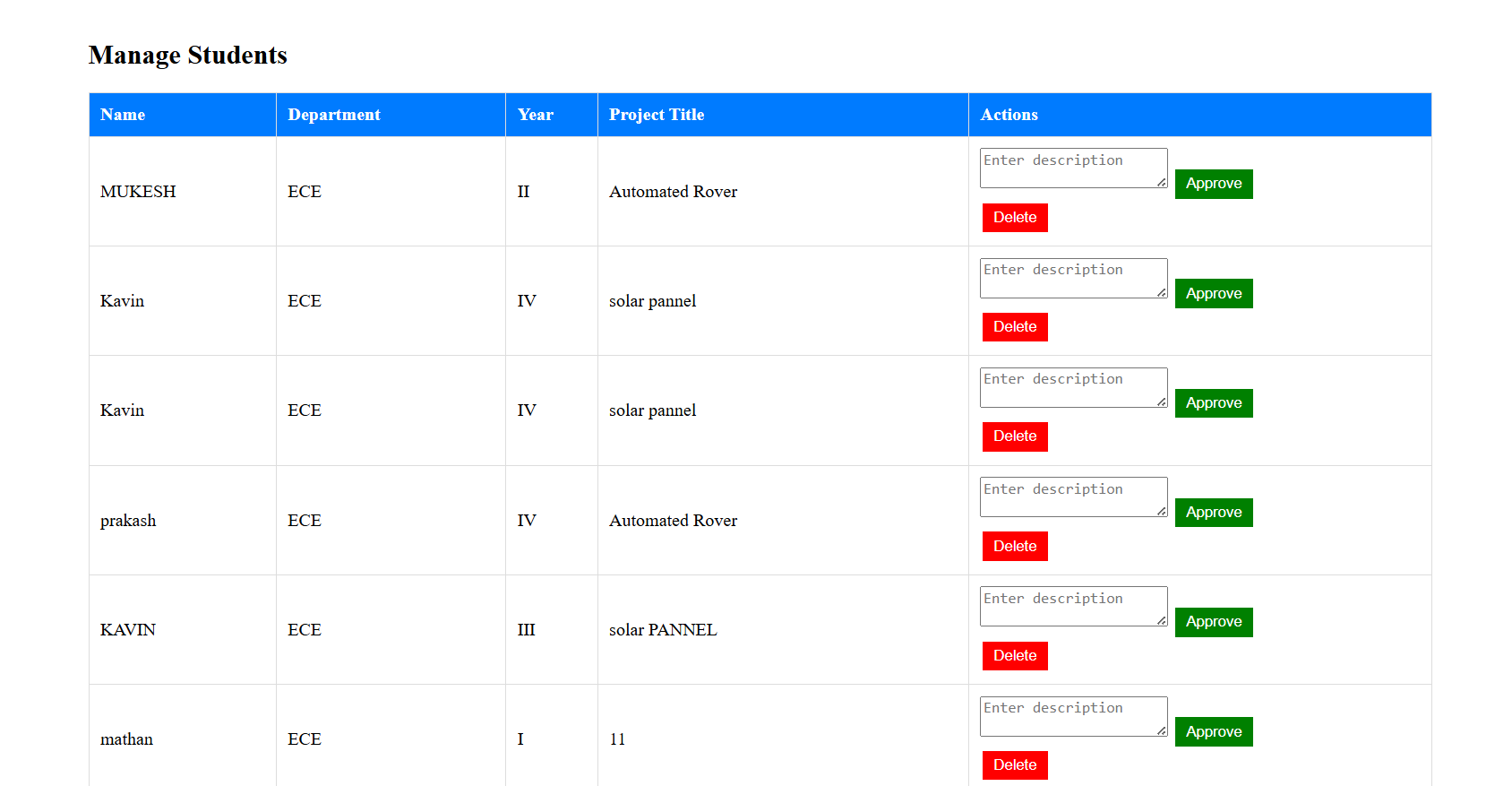Select the uppercase KAVIN name cell
Image resolution: width=1512 pixels, height=786 pixels.
click(x=183, y=630)
